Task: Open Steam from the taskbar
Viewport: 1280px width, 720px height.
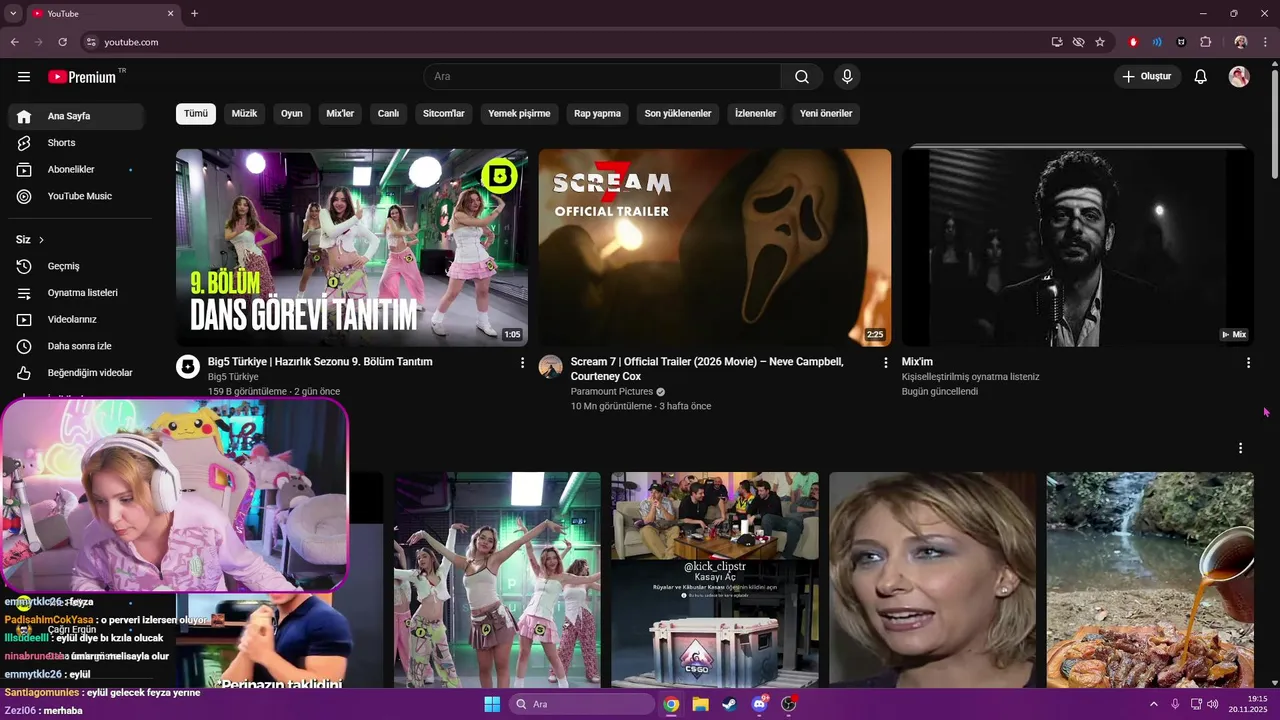Action: 730,704
